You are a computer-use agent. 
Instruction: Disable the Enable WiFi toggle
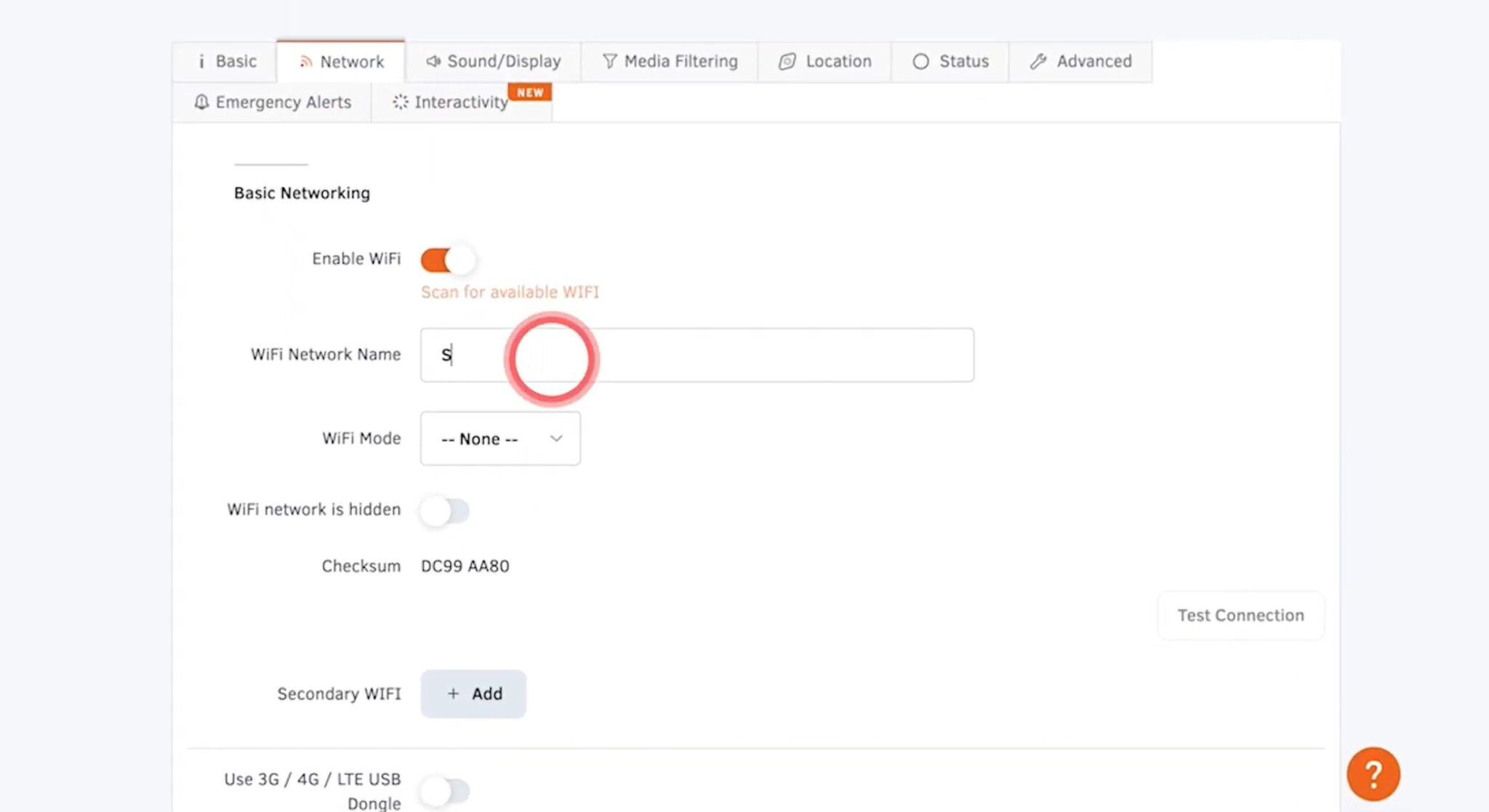tap(446, 260)
